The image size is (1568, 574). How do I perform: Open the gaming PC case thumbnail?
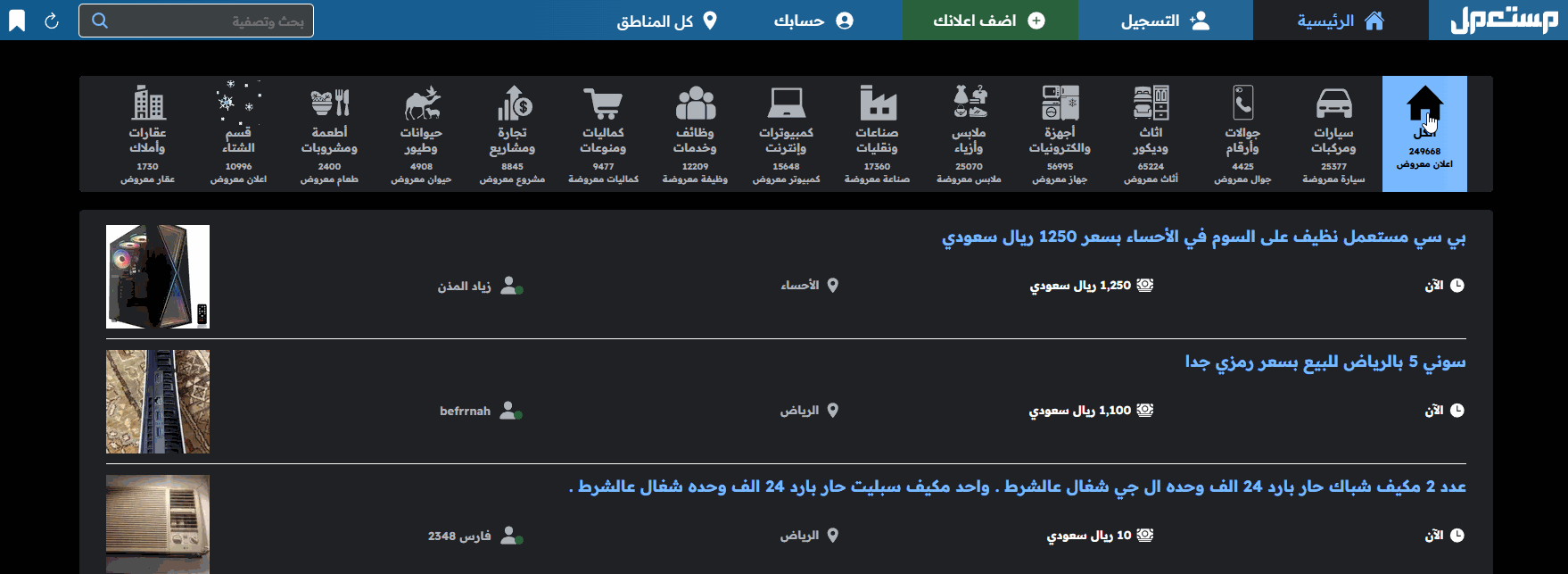click(x=158, y=277)
